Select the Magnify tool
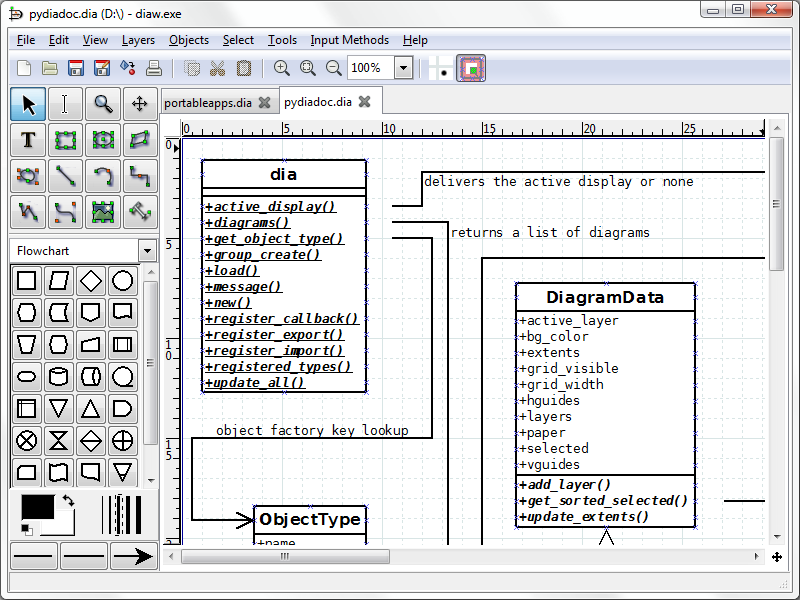The width and height of the screenshot is (800, 600). click(x=102, y=103)
